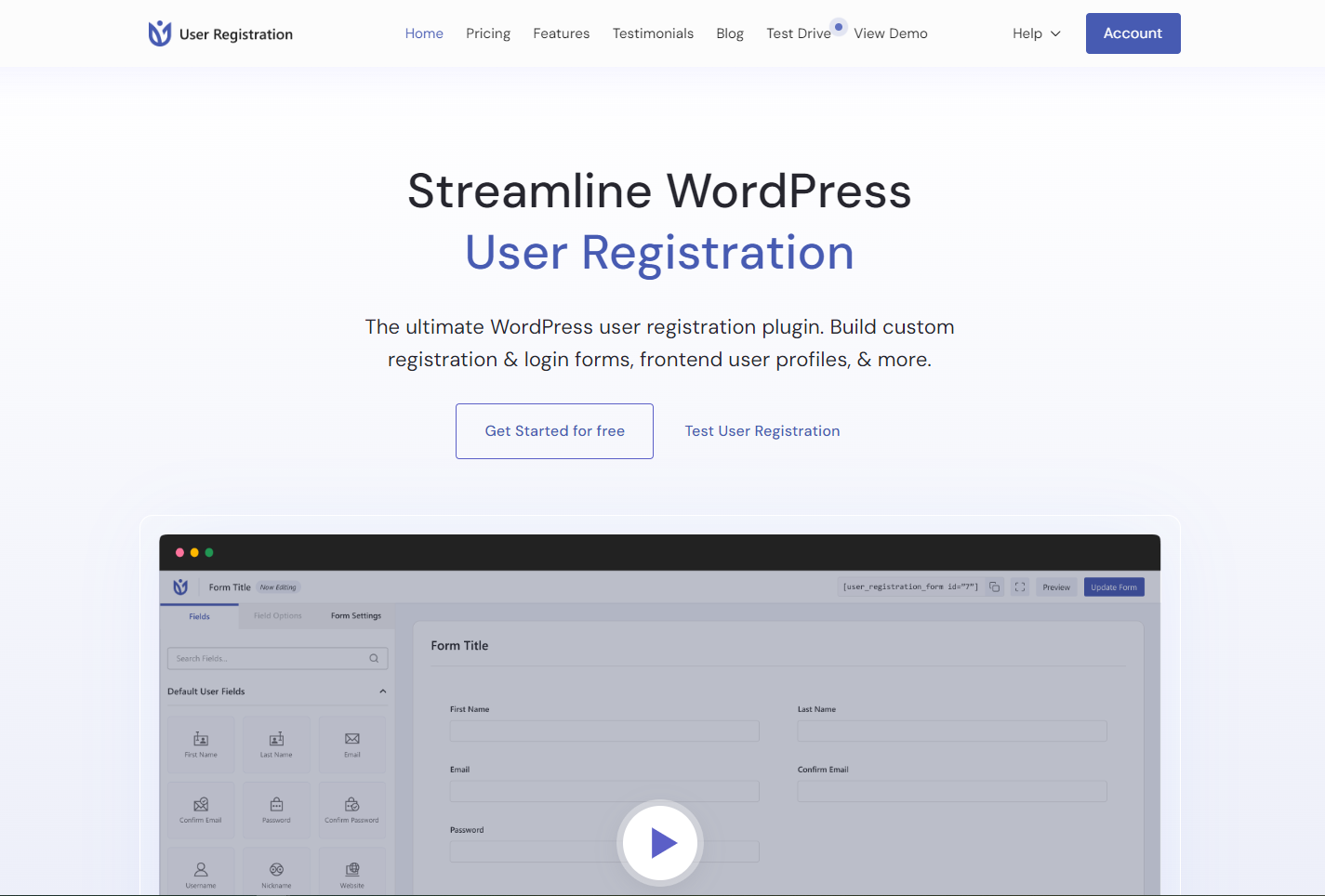Open the View Demo link
Viewport: 1325px width, 896px height.
pyautogui.click(x=891, y=33)
